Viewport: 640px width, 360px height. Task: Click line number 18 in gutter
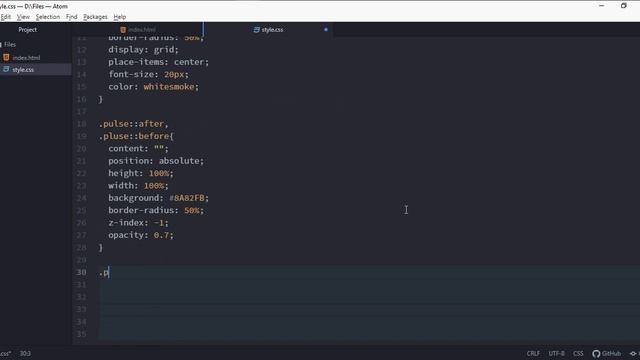click(81, 124)
